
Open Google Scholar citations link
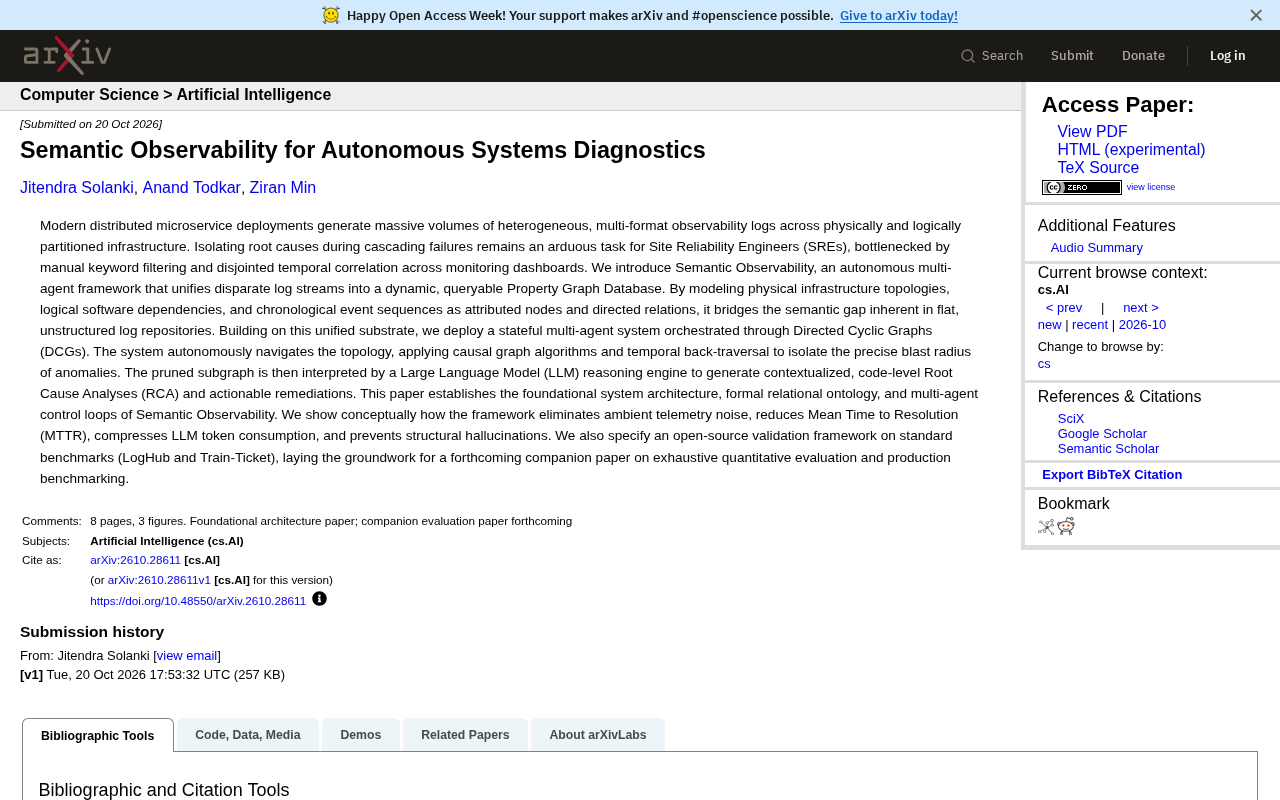pos(1102,434)
